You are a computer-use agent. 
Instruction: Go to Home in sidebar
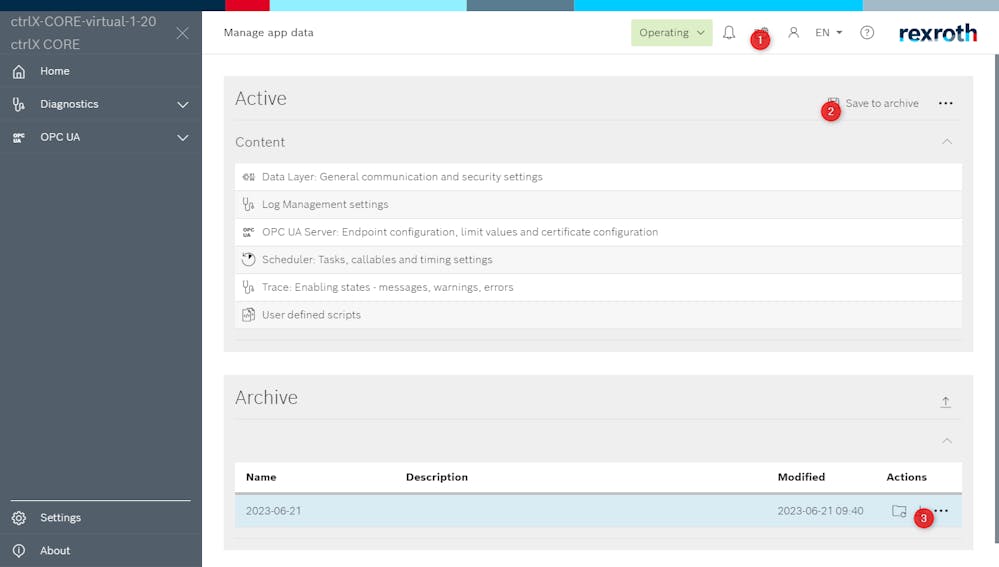(55, 71)
